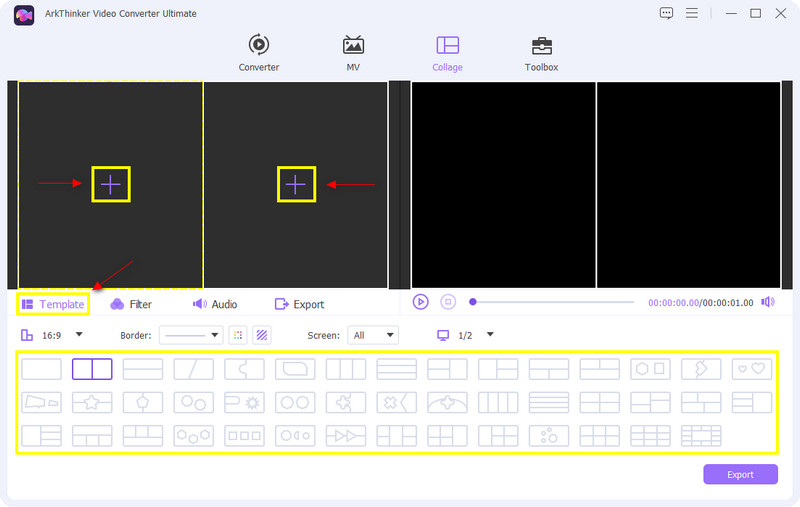The image size is (800, 507).
Task: Choose the arch with cross shape template
Action: (447, 402)
